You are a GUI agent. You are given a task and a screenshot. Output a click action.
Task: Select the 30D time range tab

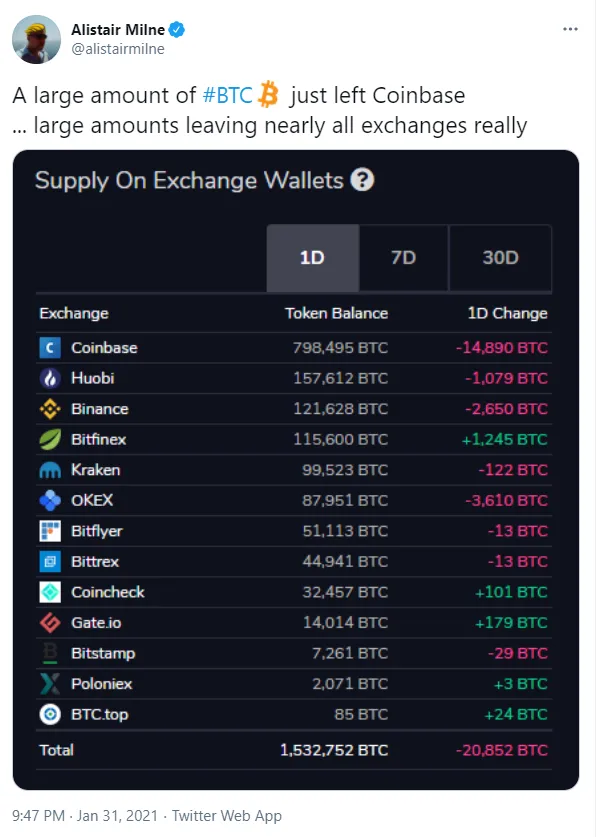coord(500,258)
